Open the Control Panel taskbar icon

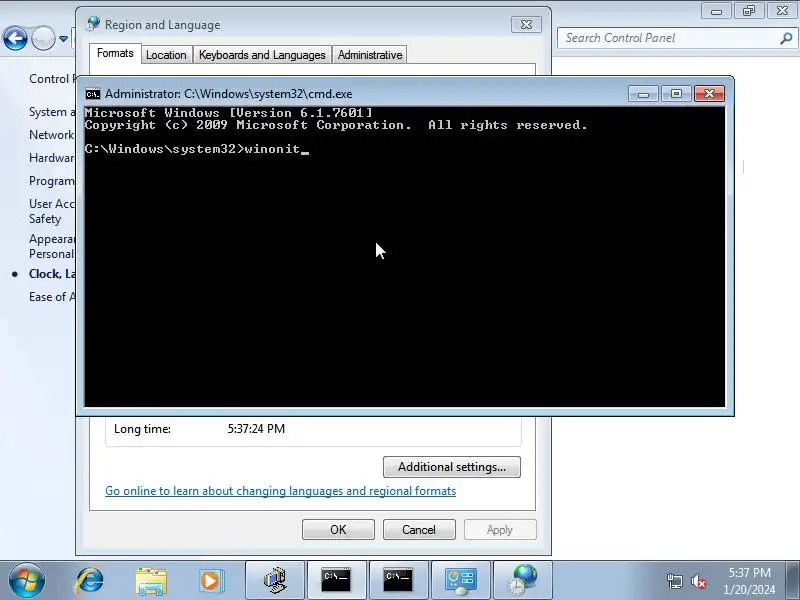pyautogui.click(x=461, y=581)
